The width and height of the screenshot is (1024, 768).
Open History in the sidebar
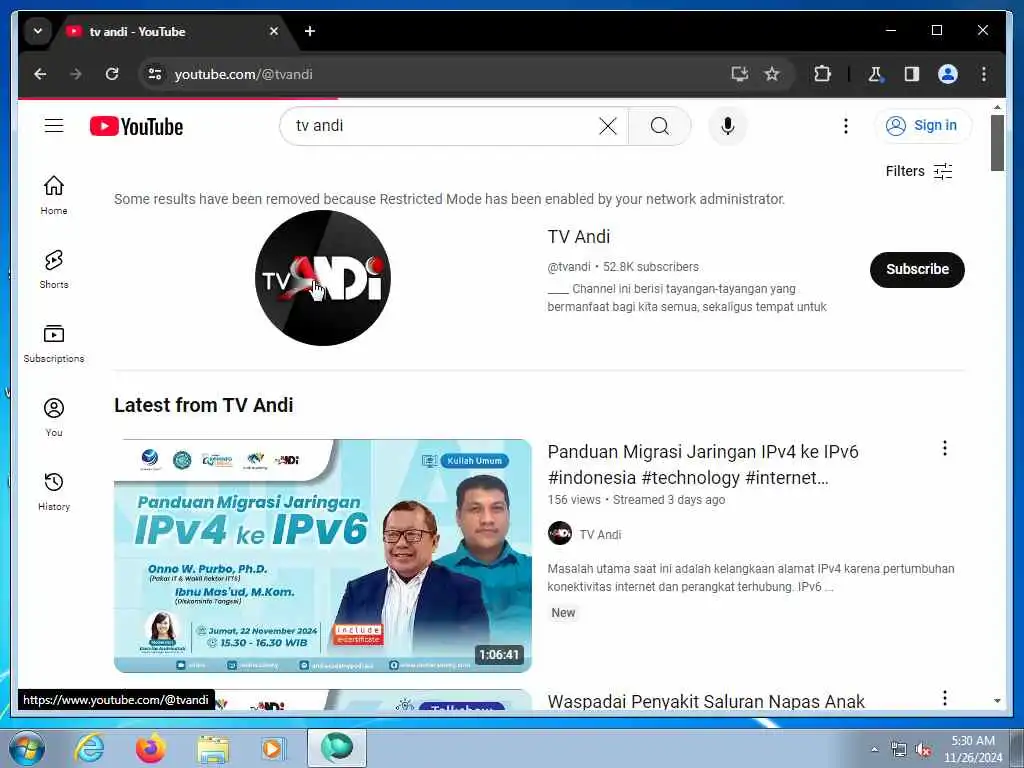click(x=54, y=491)
